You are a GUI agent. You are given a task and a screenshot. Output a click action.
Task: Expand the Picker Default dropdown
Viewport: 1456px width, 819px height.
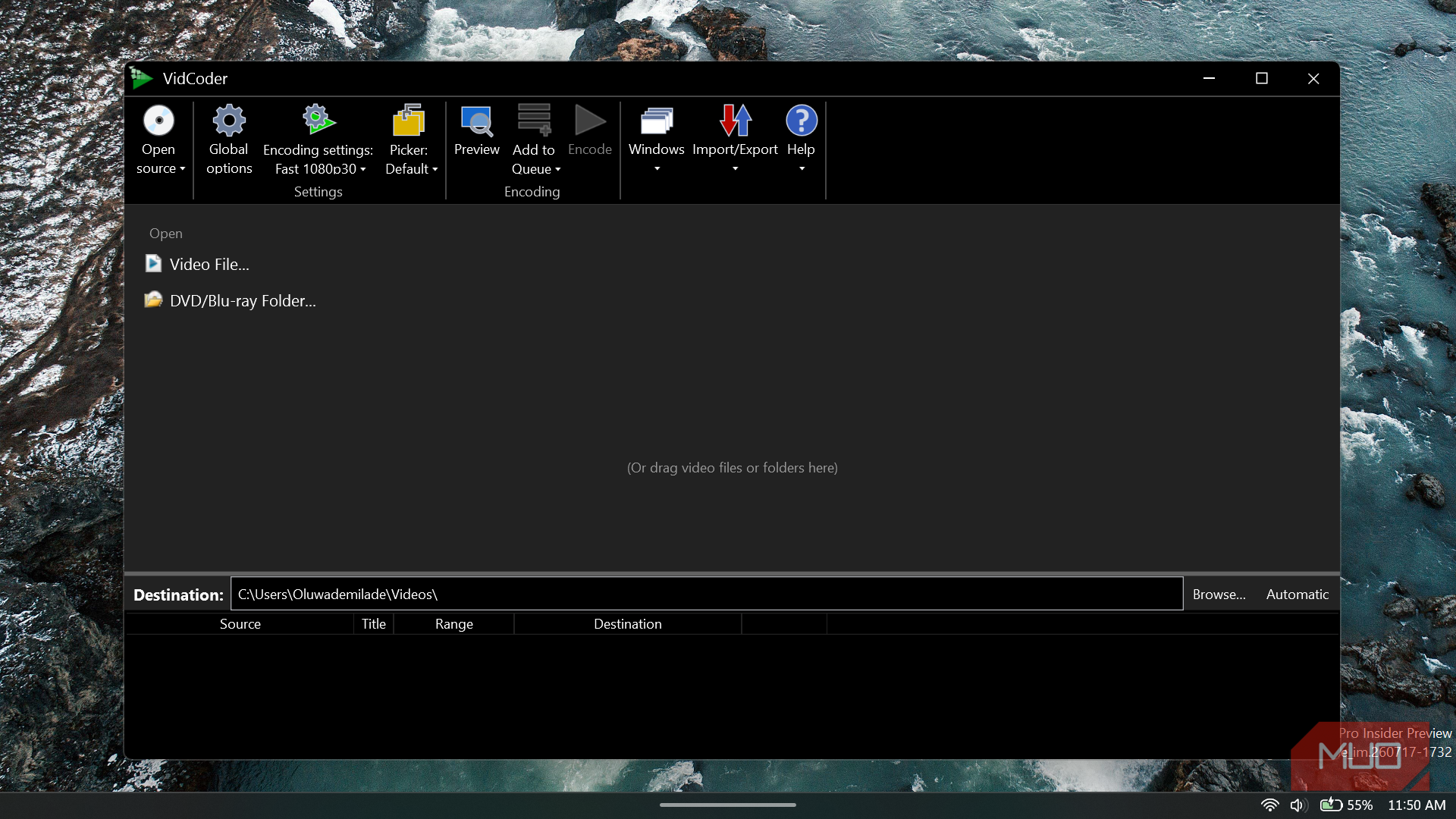coord(435,170)
